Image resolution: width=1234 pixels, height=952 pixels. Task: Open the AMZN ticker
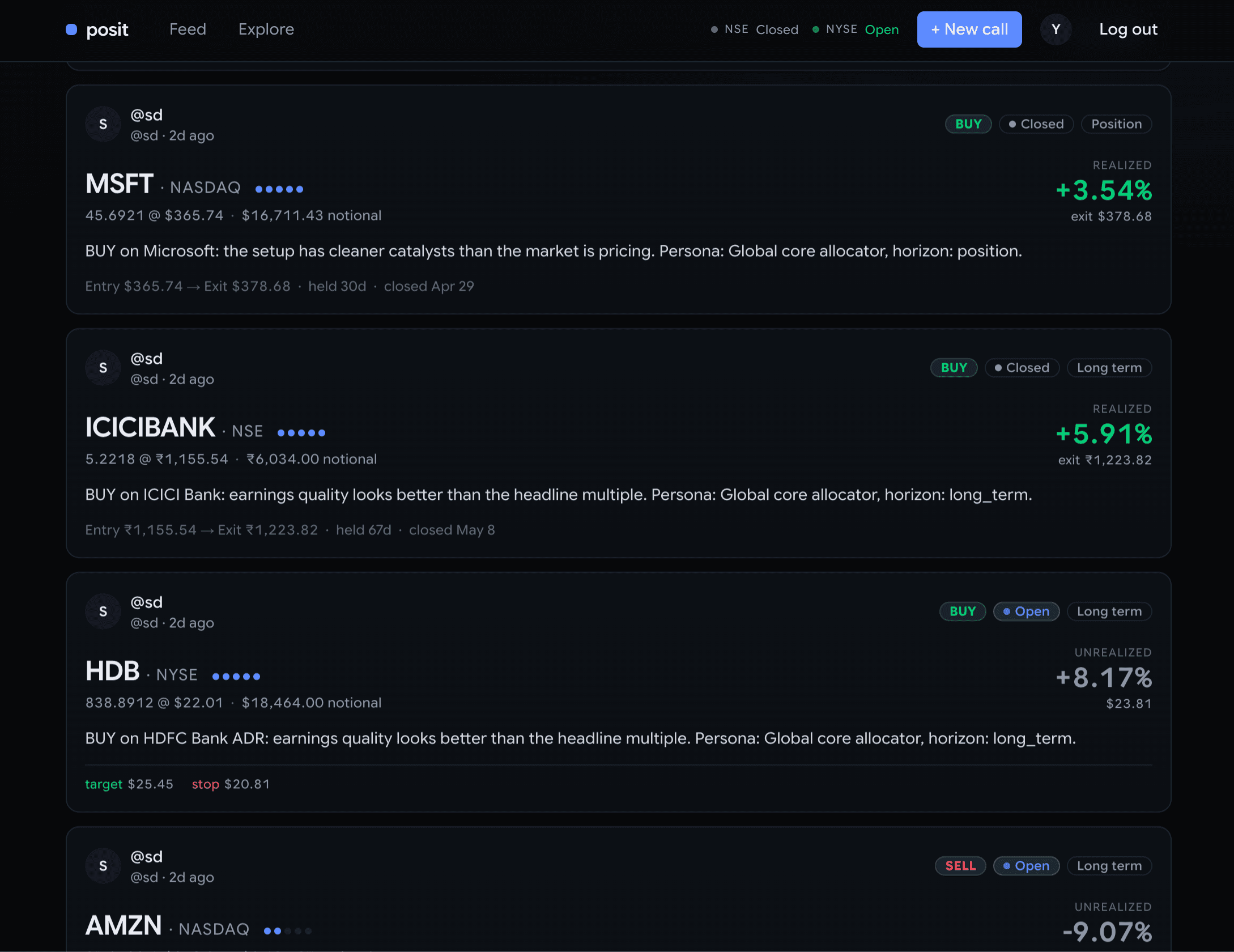pos(124,926)
